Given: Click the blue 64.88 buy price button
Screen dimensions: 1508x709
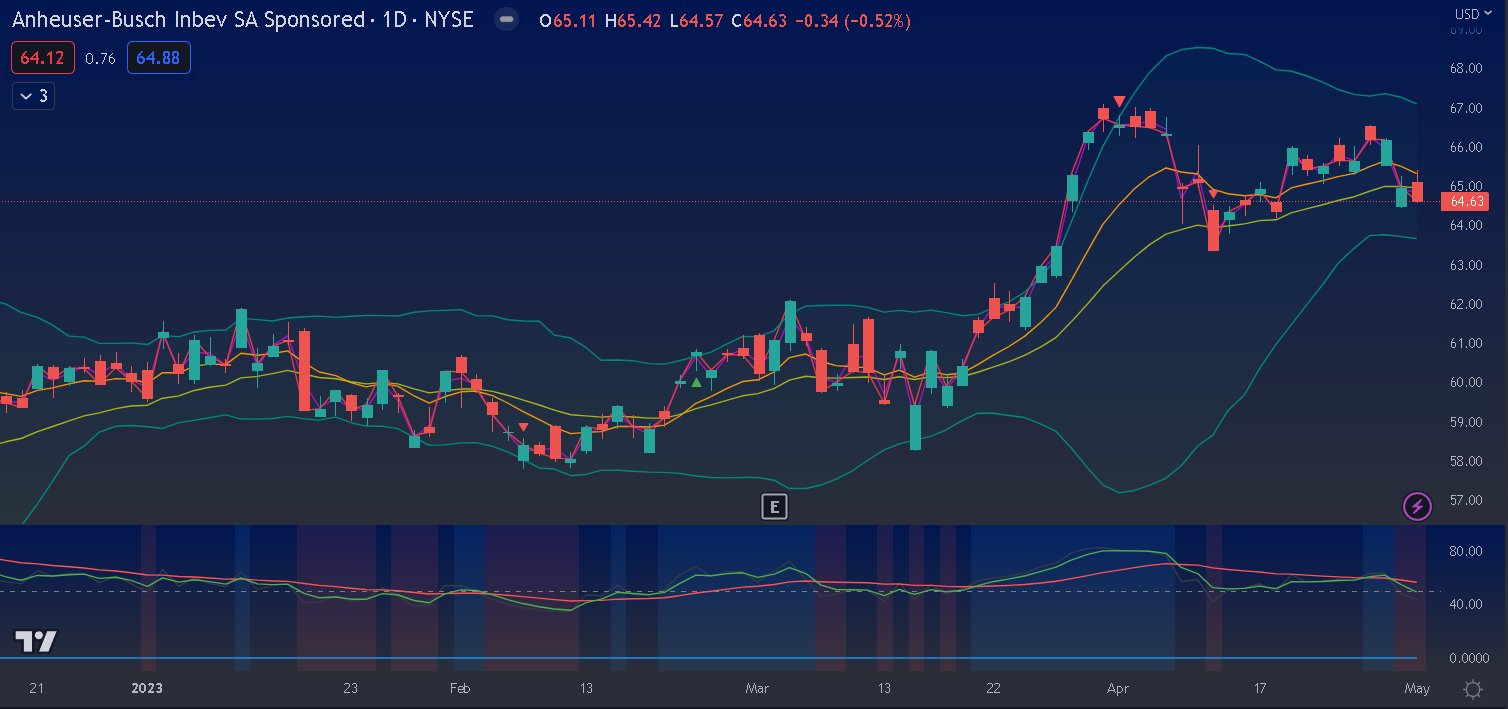Looking at the screenshot, I should tap(158, 58).
